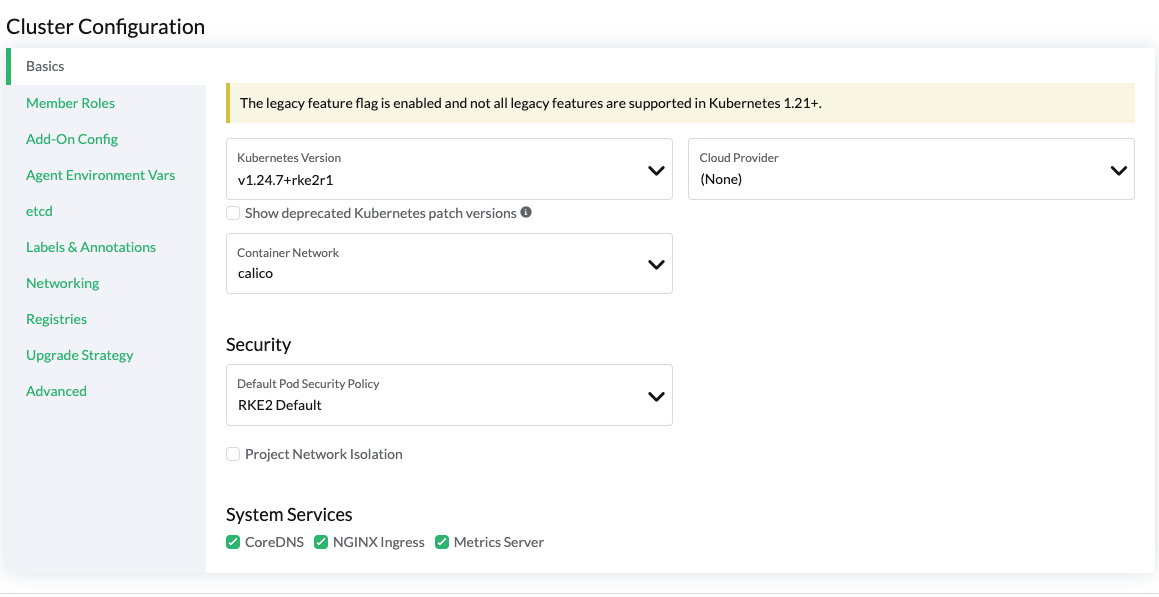Click the Cloud Provider dropdown chevron
The width and height of the screenshot is (1159, 597).
(1118, 170)
